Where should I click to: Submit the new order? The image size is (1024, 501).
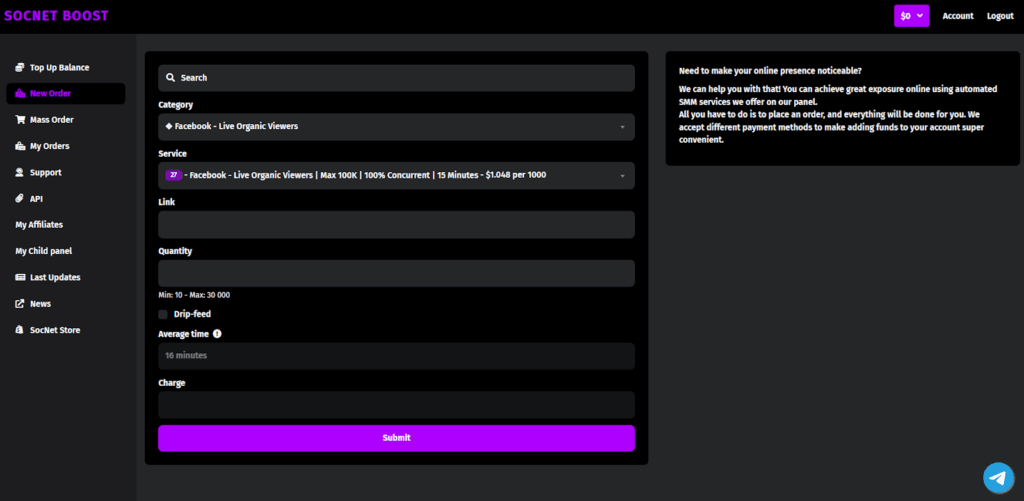pos(396,438)
